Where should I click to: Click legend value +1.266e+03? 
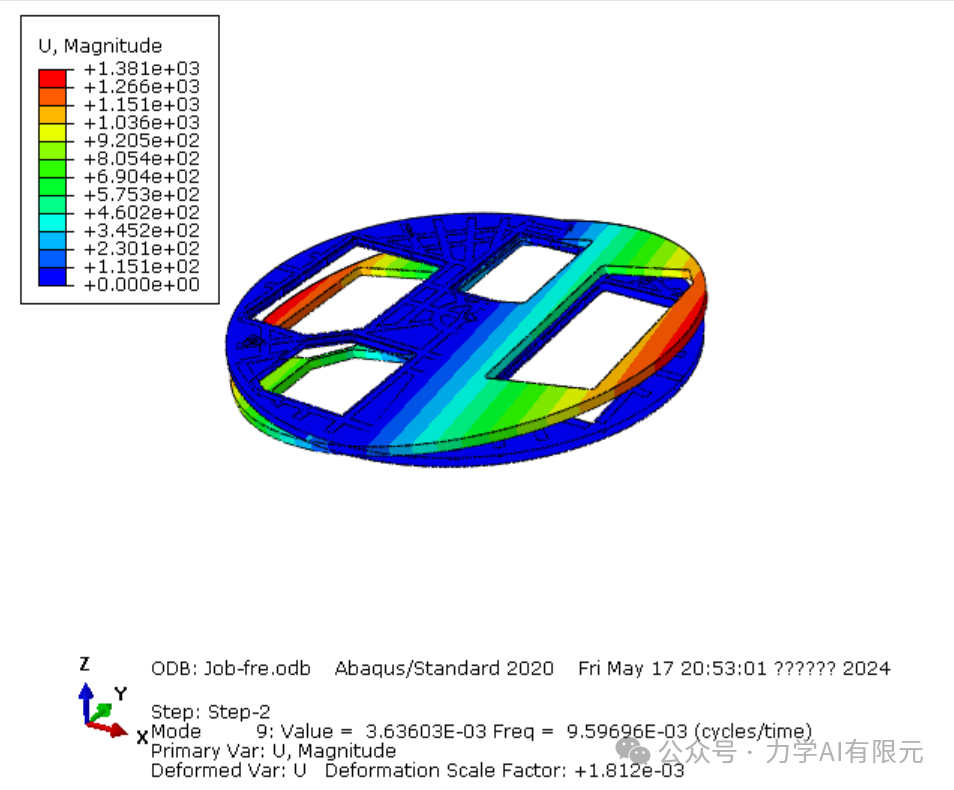click(142, 86)
